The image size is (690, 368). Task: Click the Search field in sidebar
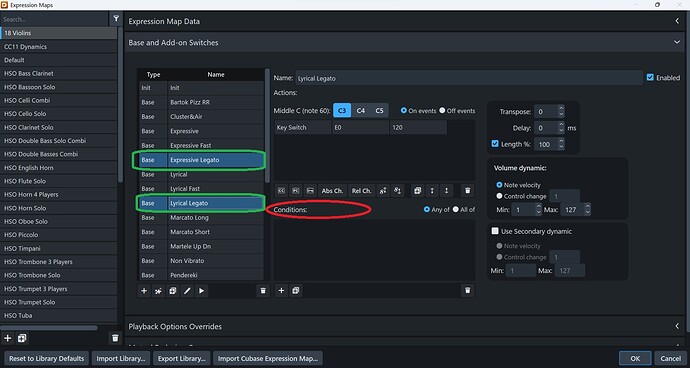pyautogui.click(x=54, y=19)
